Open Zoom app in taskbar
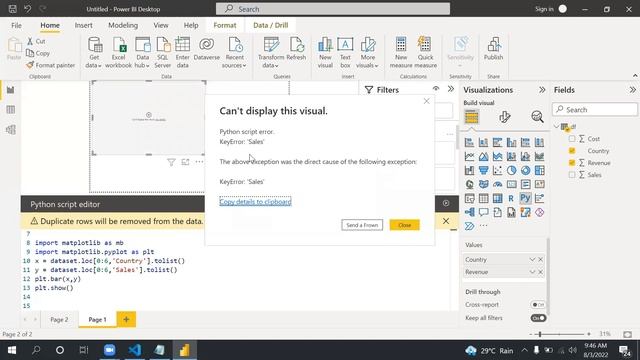Screen dimensions: 640x360 coord(109,350)
